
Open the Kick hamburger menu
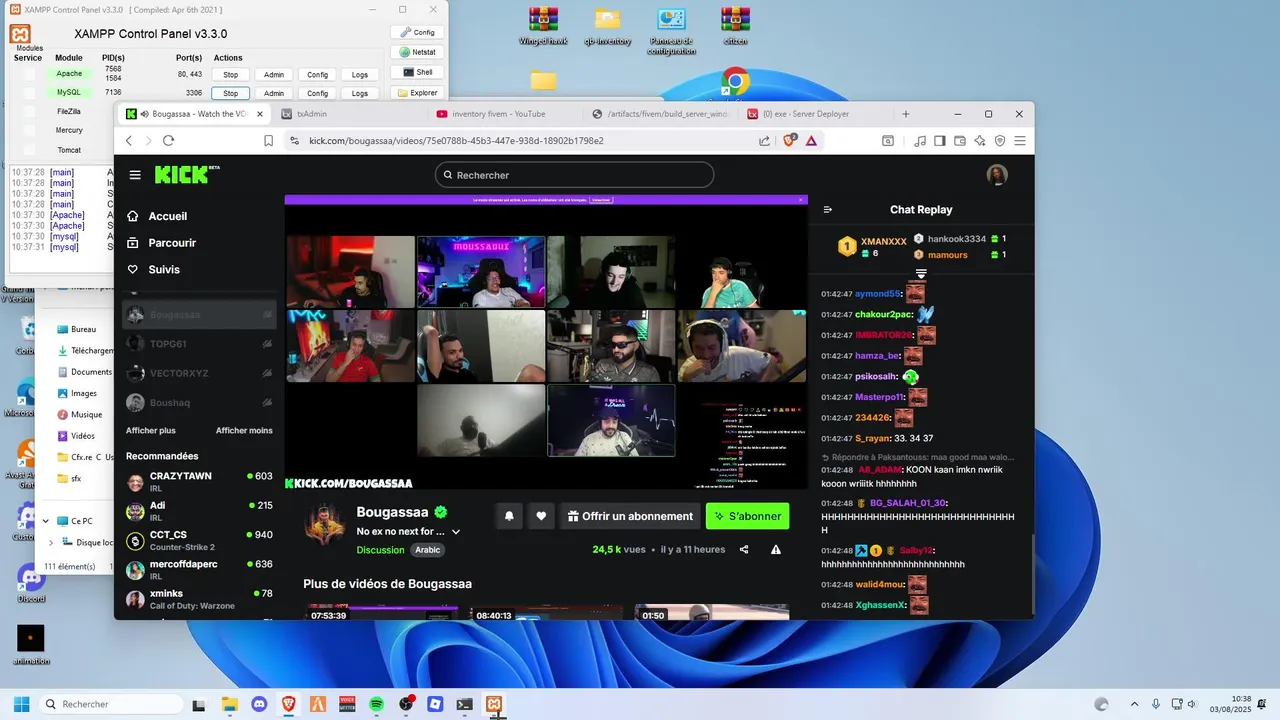tap(135, 175)
